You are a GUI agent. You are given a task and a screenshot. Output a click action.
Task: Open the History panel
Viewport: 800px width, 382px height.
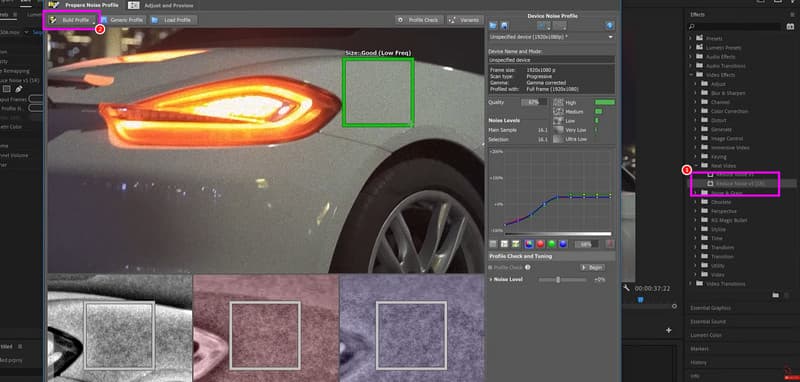click(x=698, y=363)
